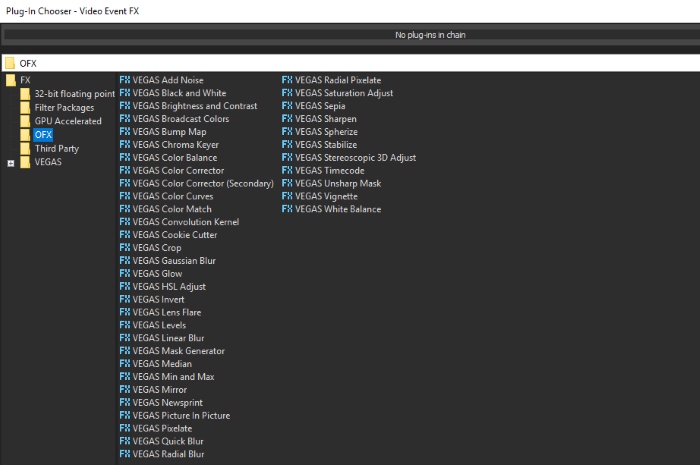Open the Third Party folder
This screenshot has height=465, width=700.
pyautogui.click(x=57, y=149)
